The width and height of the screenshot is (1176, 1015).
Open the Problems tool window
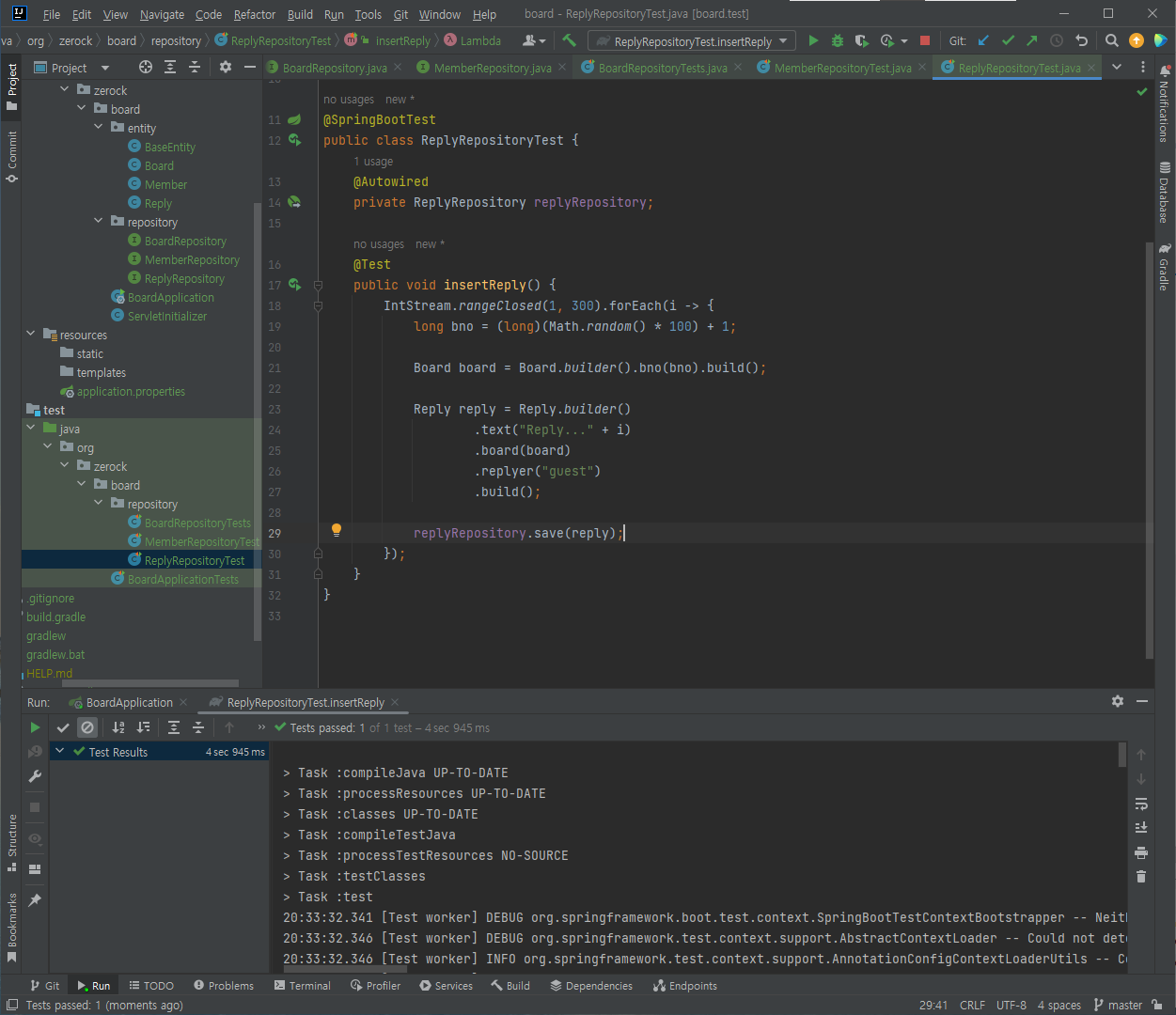(x=224, y=986)
